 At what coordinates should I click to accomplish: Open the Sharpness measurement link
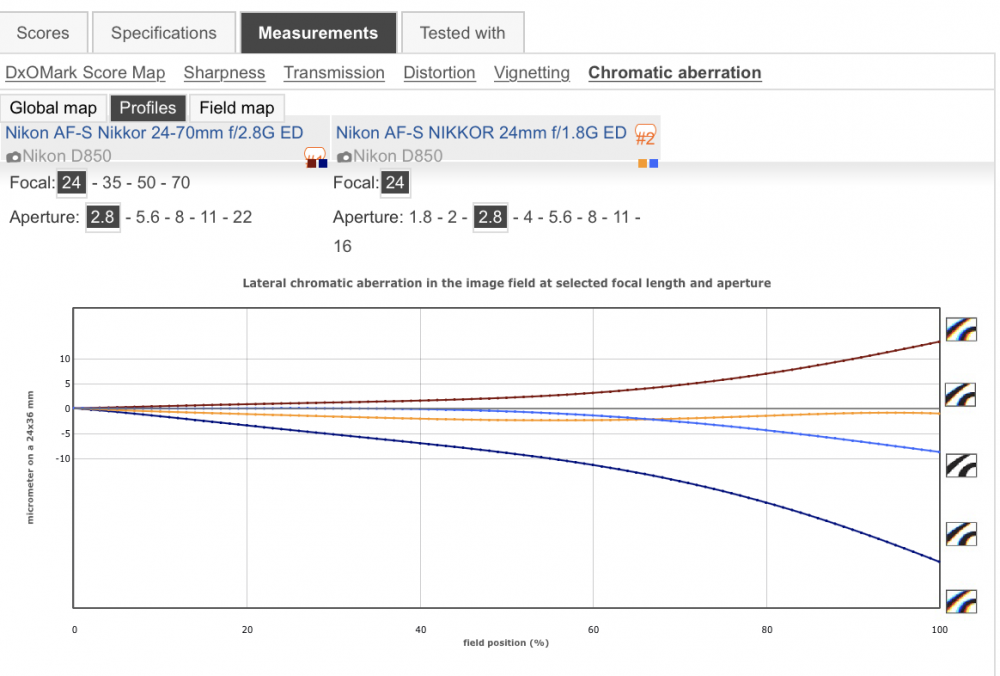(224, 73)
